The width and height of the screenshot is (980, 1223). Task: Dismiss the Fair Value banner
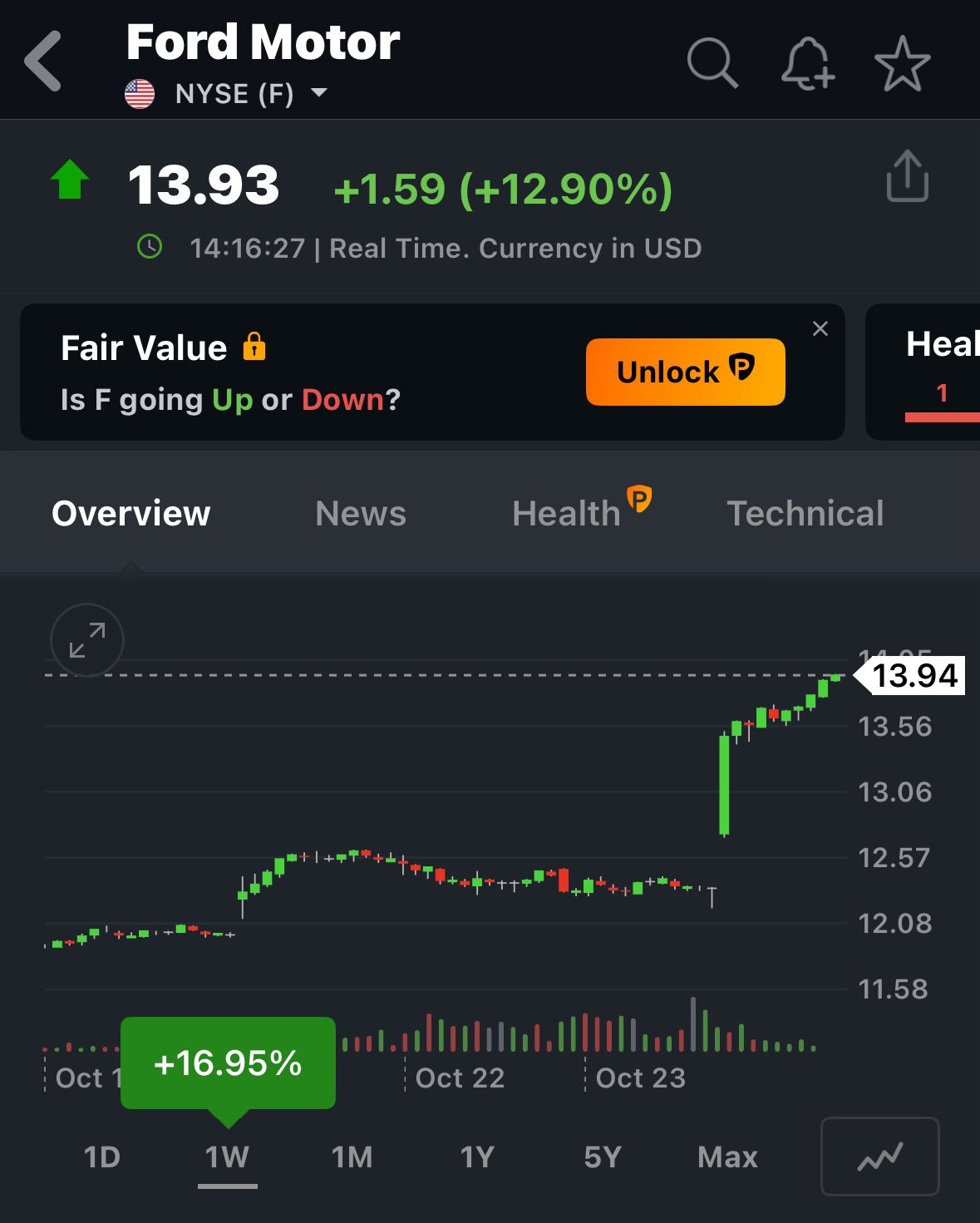click(x=820, y=328)
